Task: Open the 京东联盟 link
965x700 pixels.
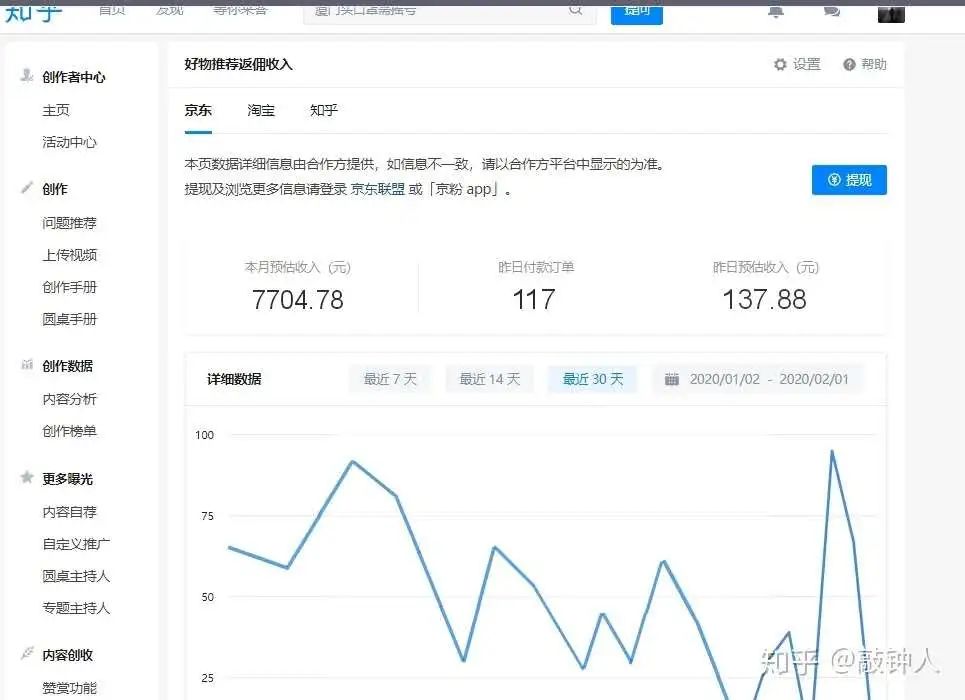Action: [377, 189]
